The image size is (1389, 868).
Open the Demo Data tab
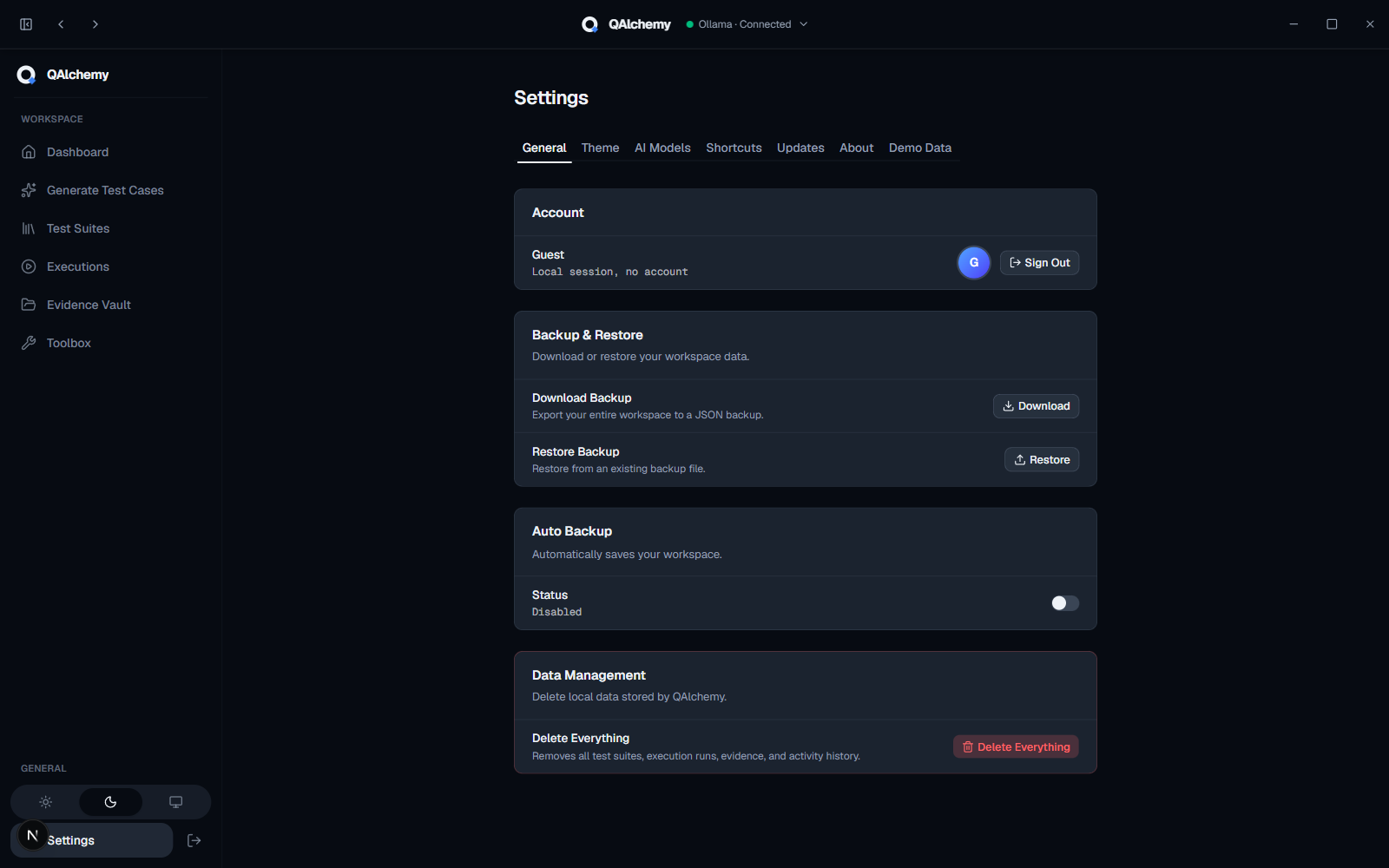(x=920, y=148)
